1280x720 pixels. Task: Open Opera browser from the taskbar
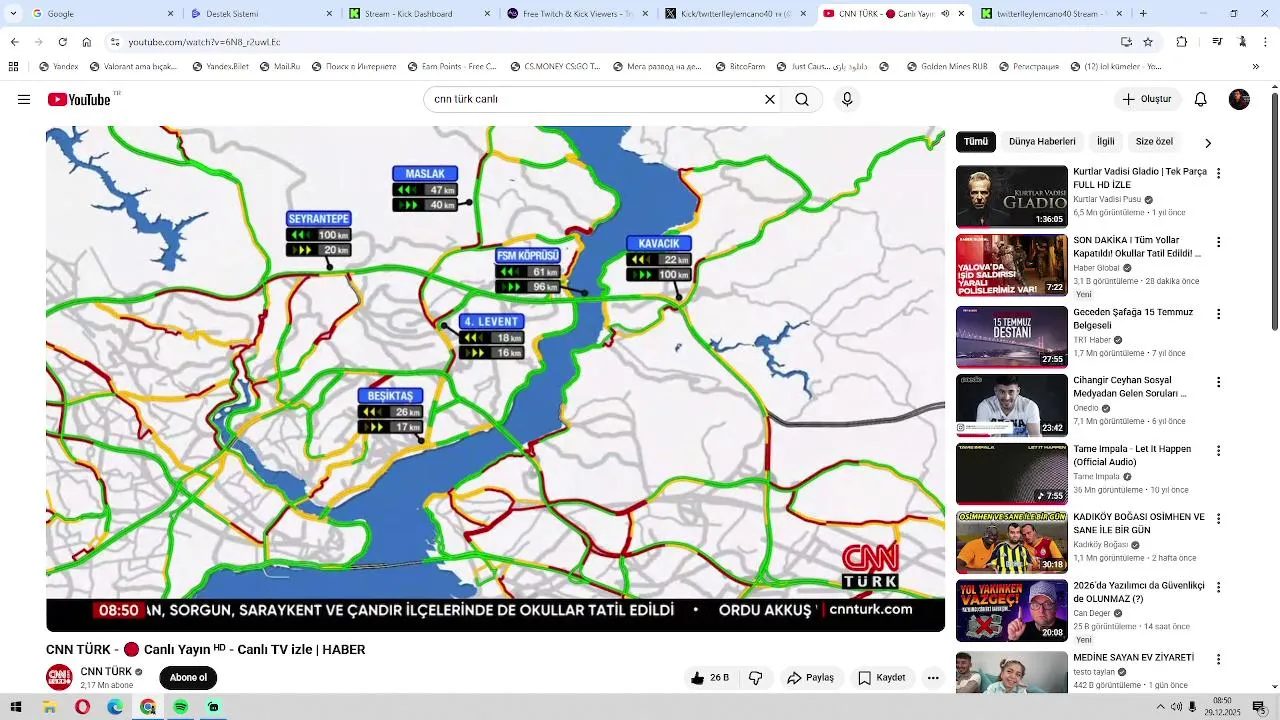coord(82,707)
